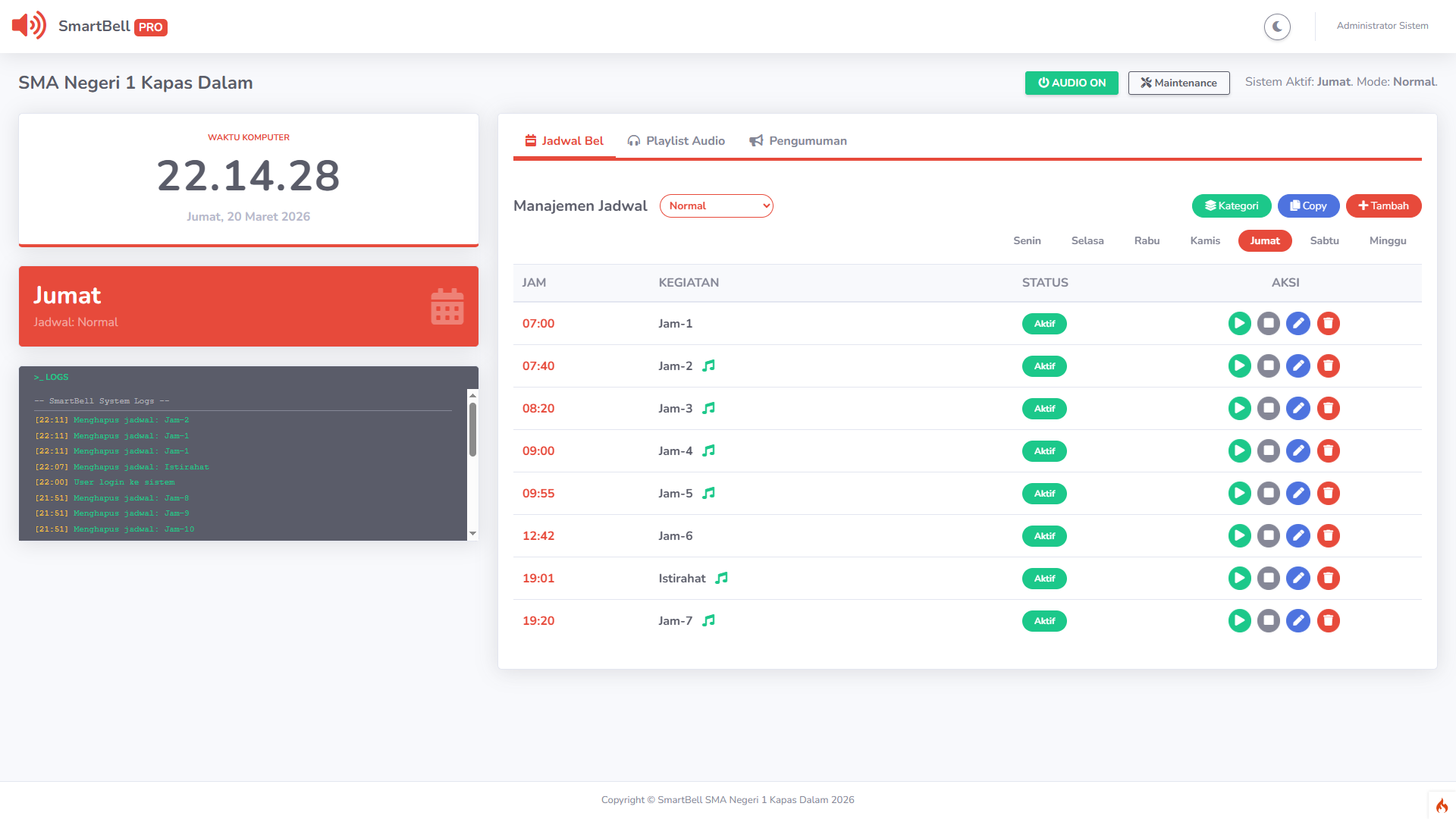
Task: Play the Jam-5 bell at 09:55
Action: [1239, 494]
